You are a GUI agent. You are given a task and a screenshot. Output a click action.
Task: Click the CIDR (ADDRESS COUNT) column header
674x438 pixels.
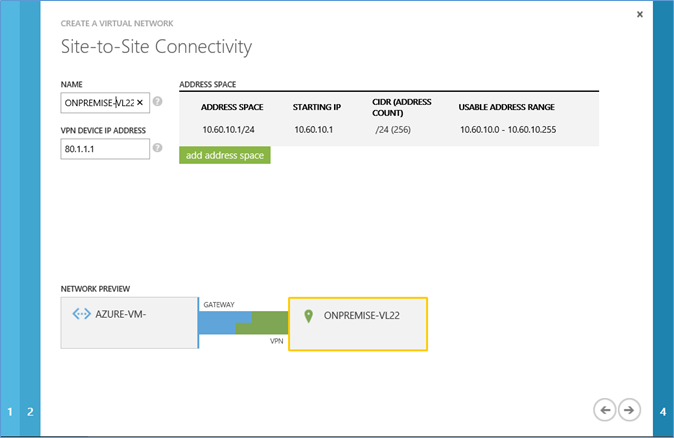coord(401,107)
